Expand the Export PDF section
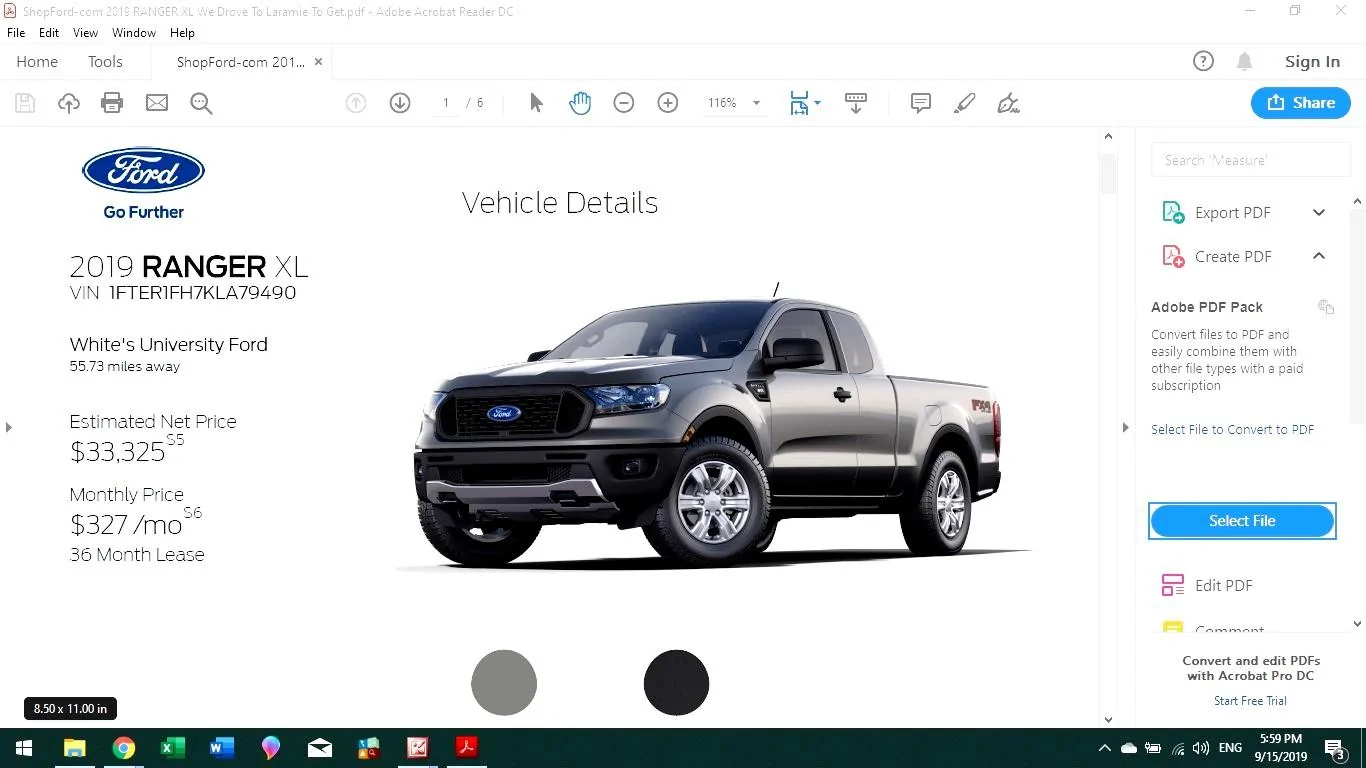The image size is (1366, 768). 1319,212
